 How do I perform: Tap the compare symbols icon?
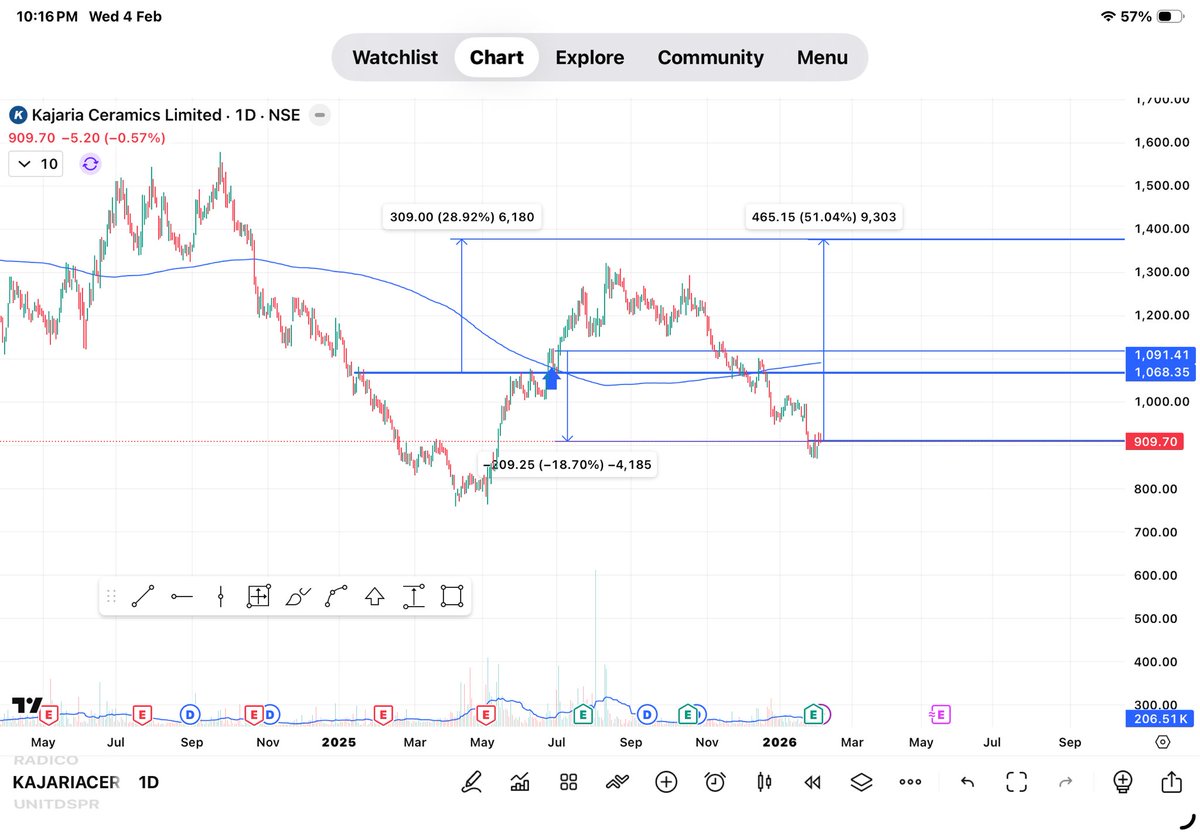(x=618, y=782)
